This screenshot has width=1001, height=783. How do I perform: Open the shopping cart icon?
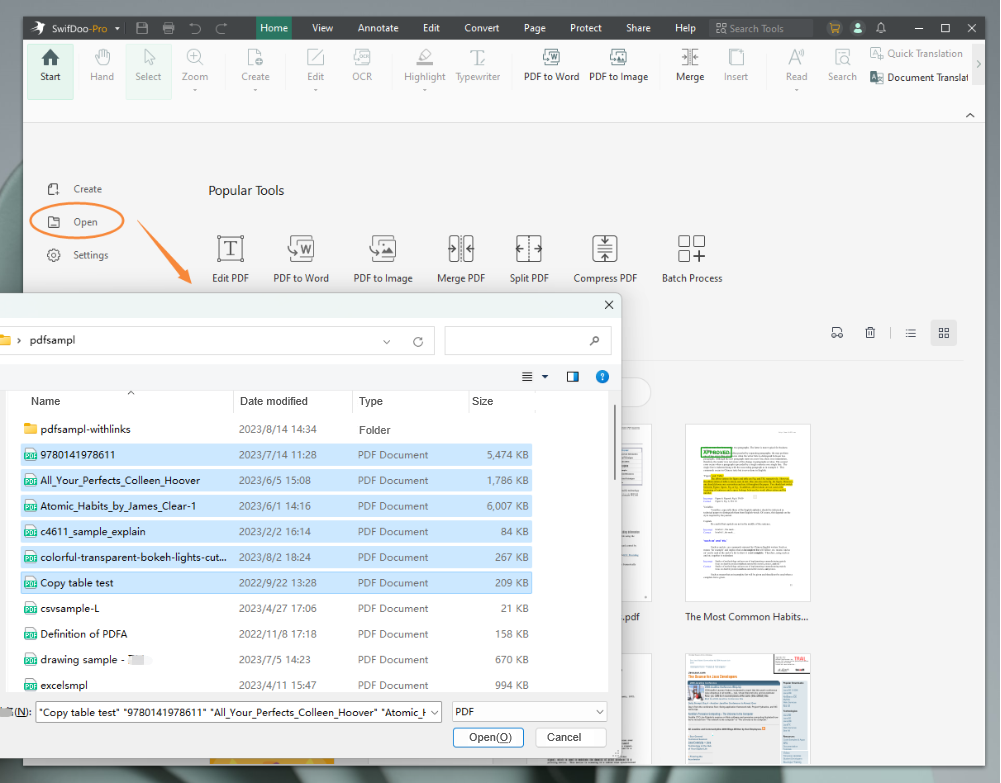(834, 28)
